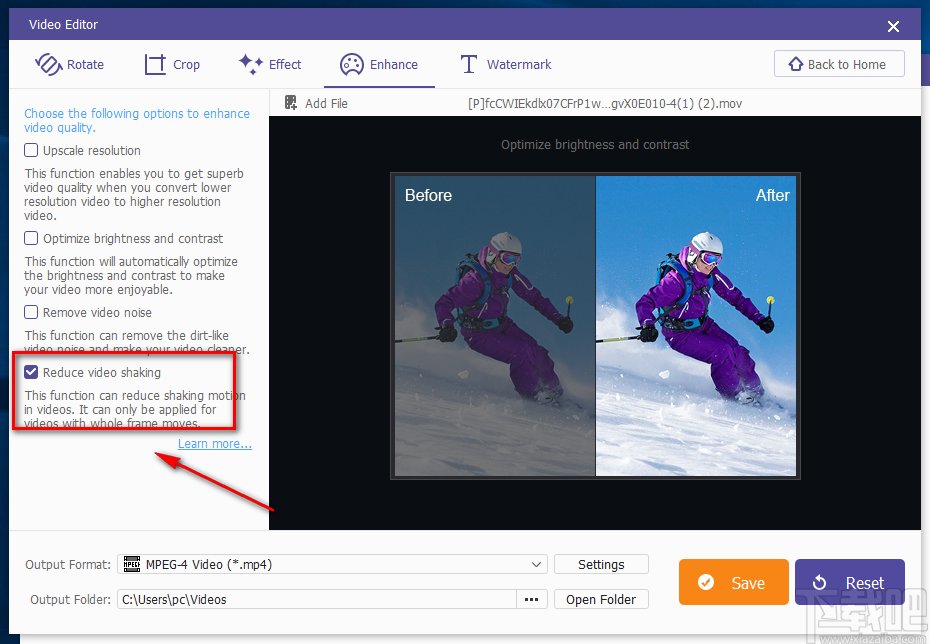The width and height of the screenshot is (930, 644).
Task: Open the MPEG-4 Video format combo box
Action: click(x=332, y=564)
